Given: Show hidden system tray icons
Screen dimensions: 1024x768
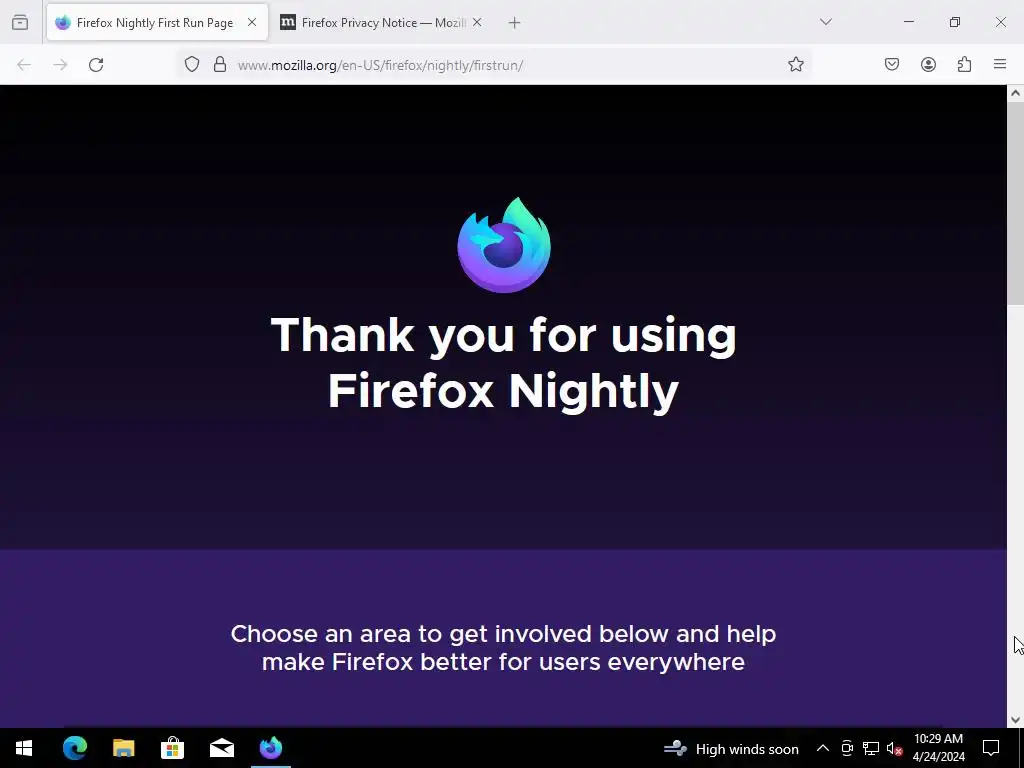Looking at the screenshot, I should pos(823,748).
